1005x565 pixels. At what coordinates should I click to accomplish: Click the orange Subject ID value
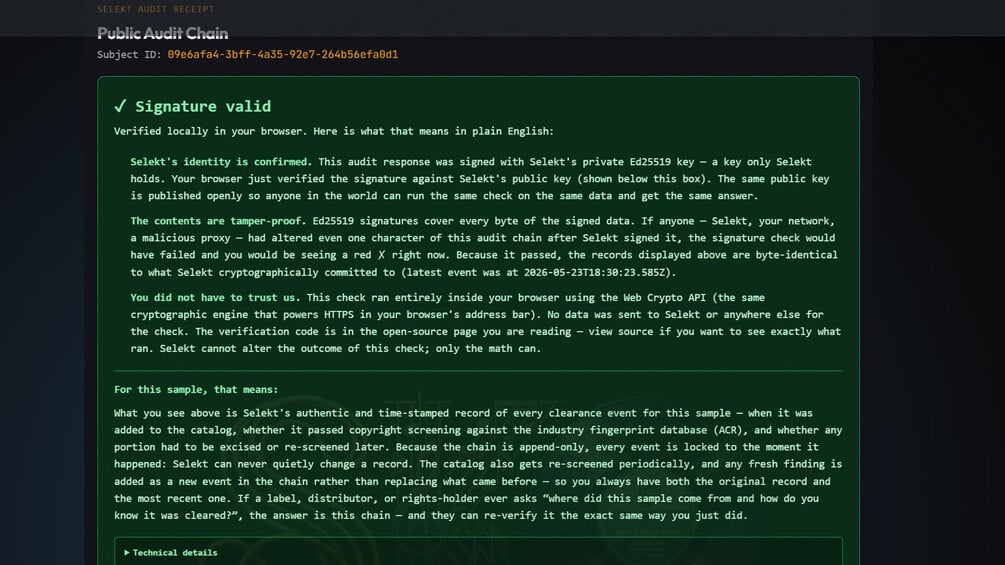click(283, 54)
